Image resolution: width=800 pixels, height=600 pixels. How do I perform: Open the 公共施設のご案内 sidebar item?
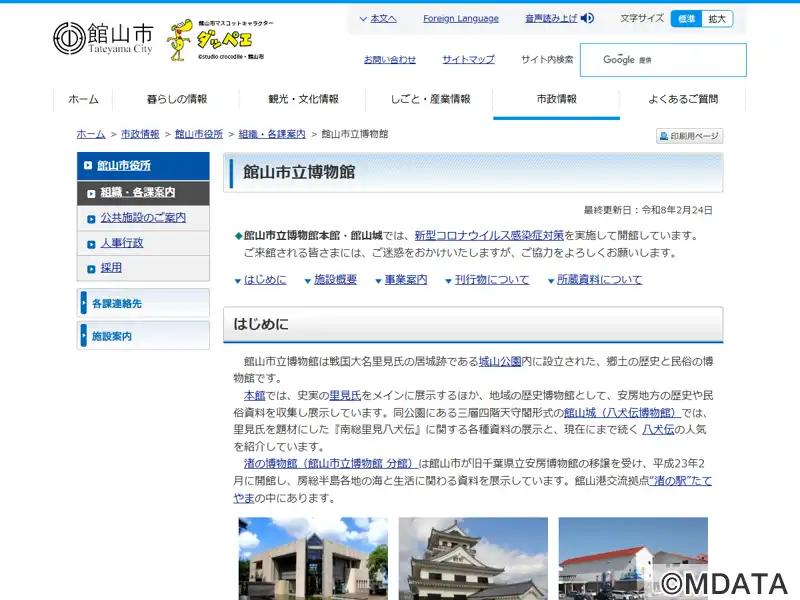[142, 217]
